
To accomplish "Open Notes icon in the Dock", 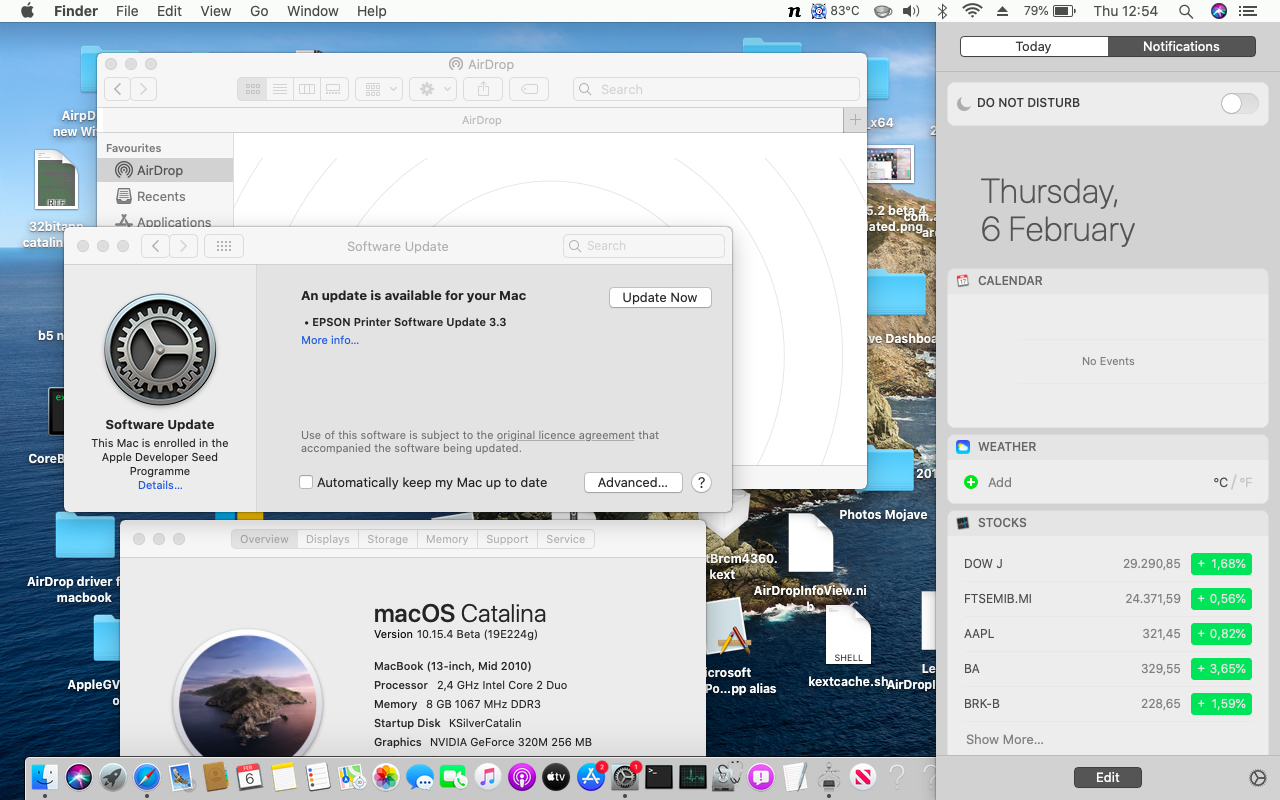I will 283,776.
